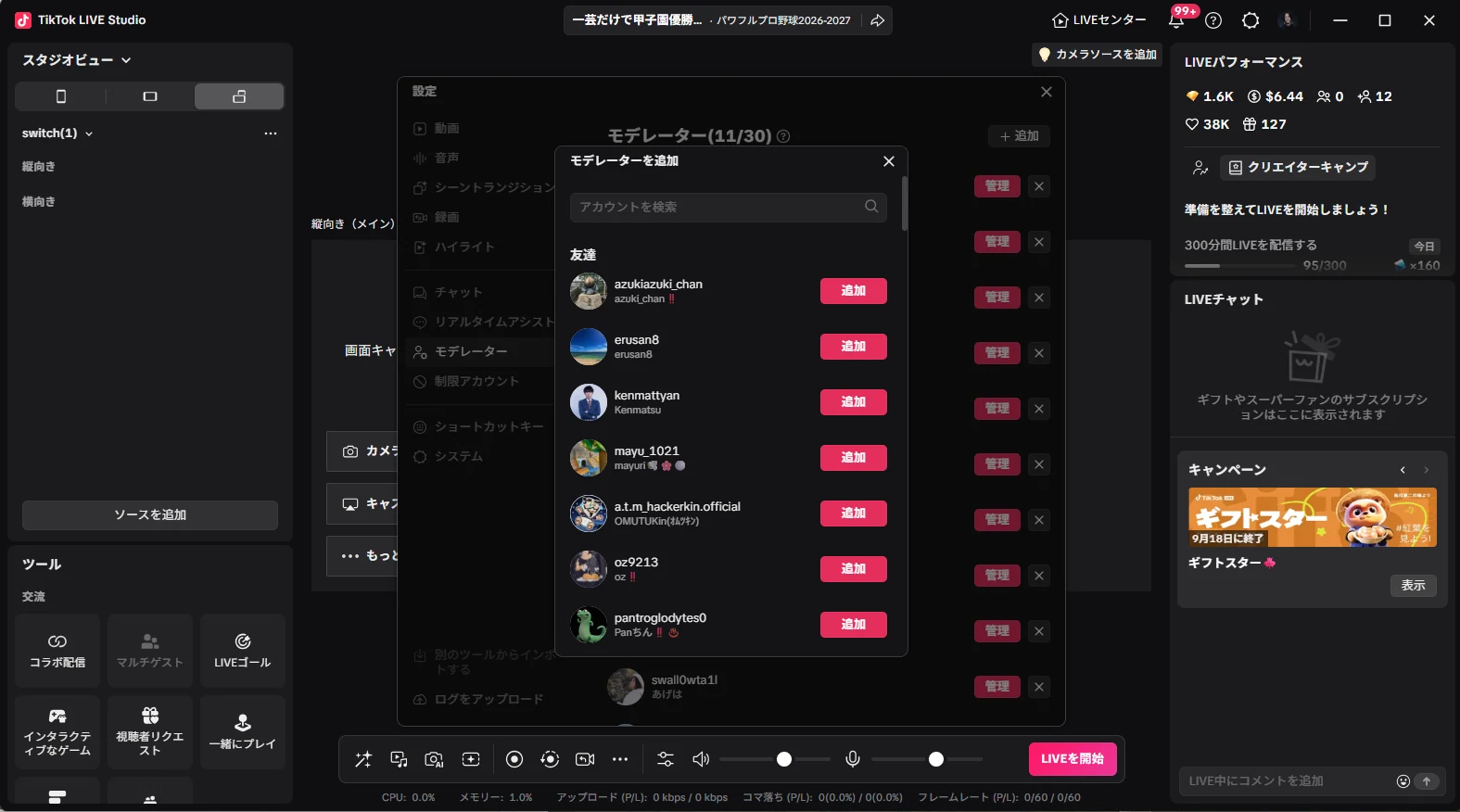Select the 横向き scene item

click(x=39, y=202)
